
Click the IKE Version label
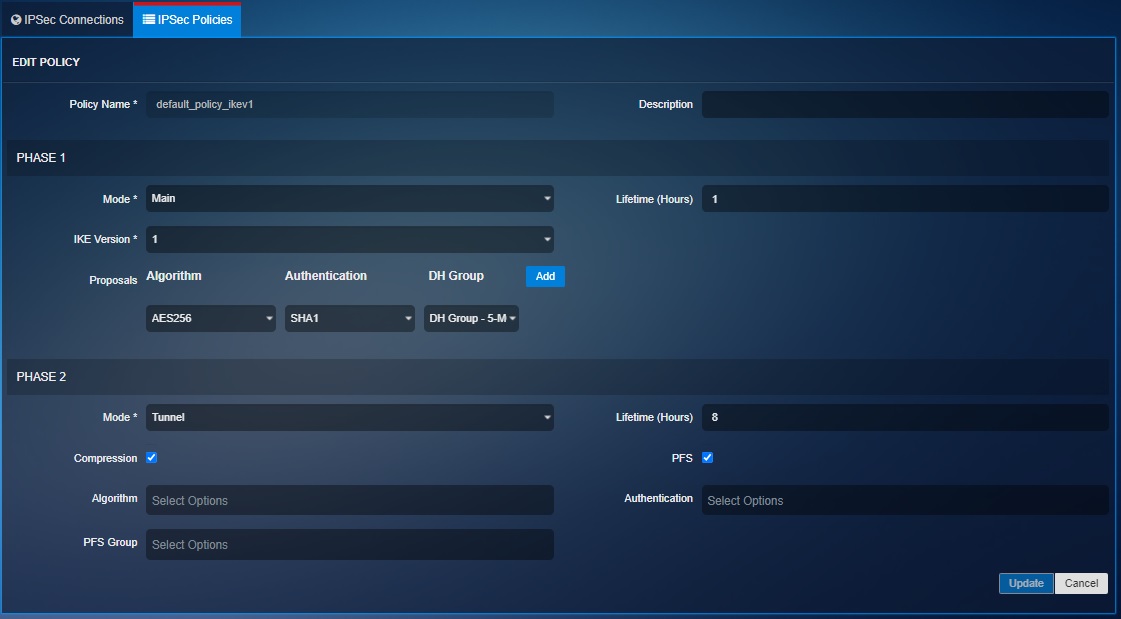[105, 239]
